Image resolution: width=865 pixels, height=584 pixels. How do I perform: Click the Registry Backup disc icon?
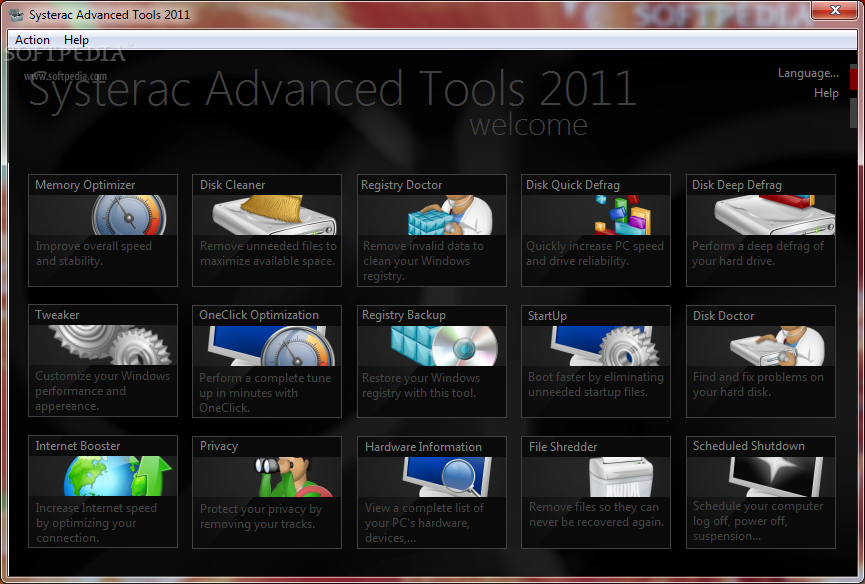[444, 346]
